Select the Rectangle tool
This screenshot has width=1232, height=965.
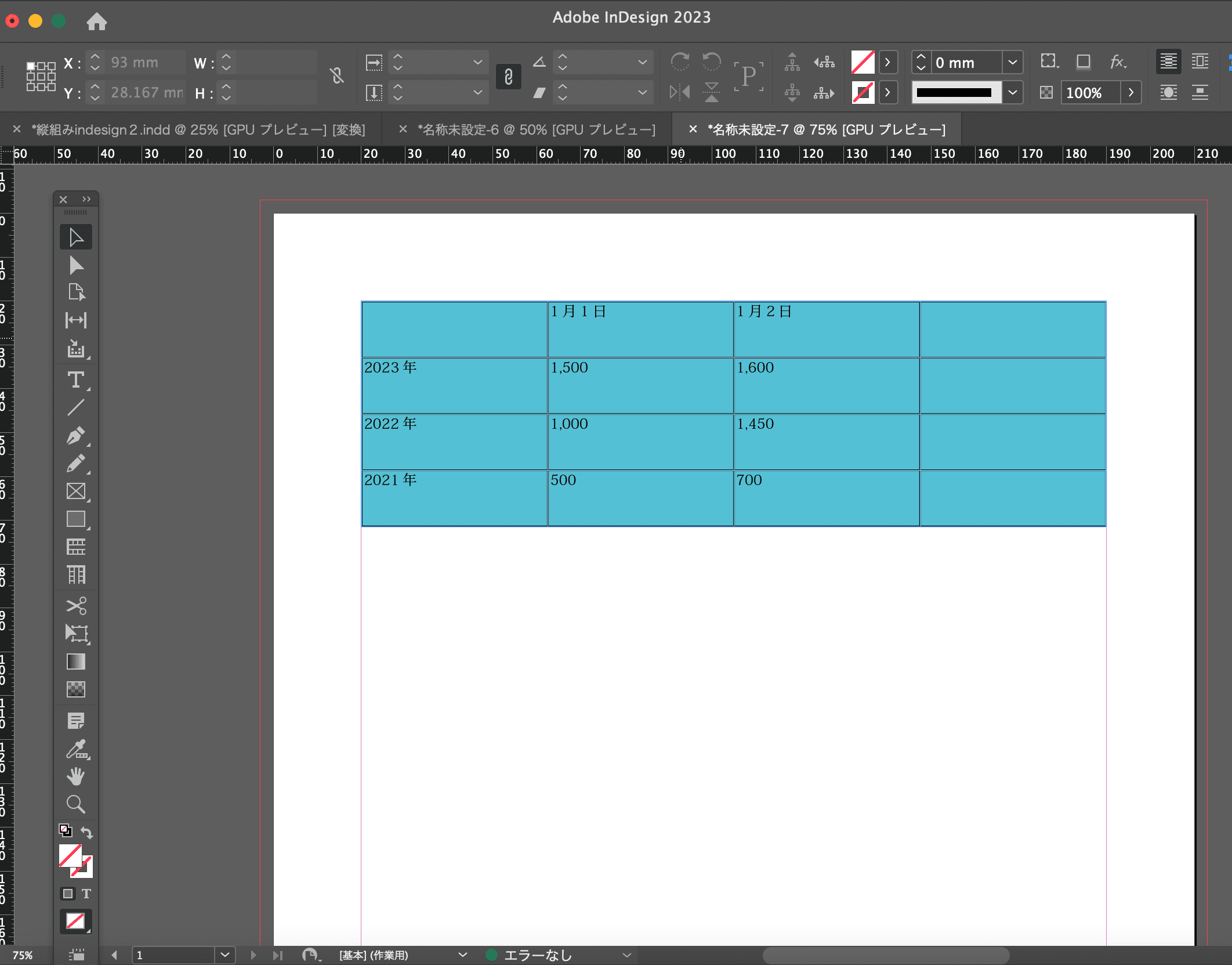click(76, 519)
